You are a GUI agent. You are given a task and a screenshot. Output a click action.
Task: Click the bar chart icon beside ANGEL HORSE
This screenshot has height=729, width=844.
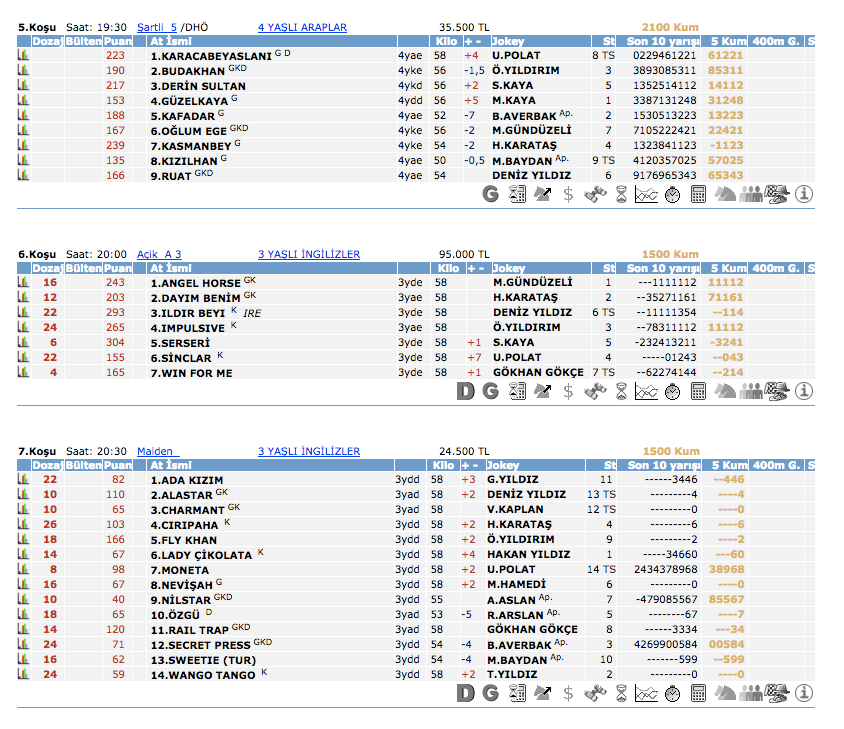pos(23,283)
